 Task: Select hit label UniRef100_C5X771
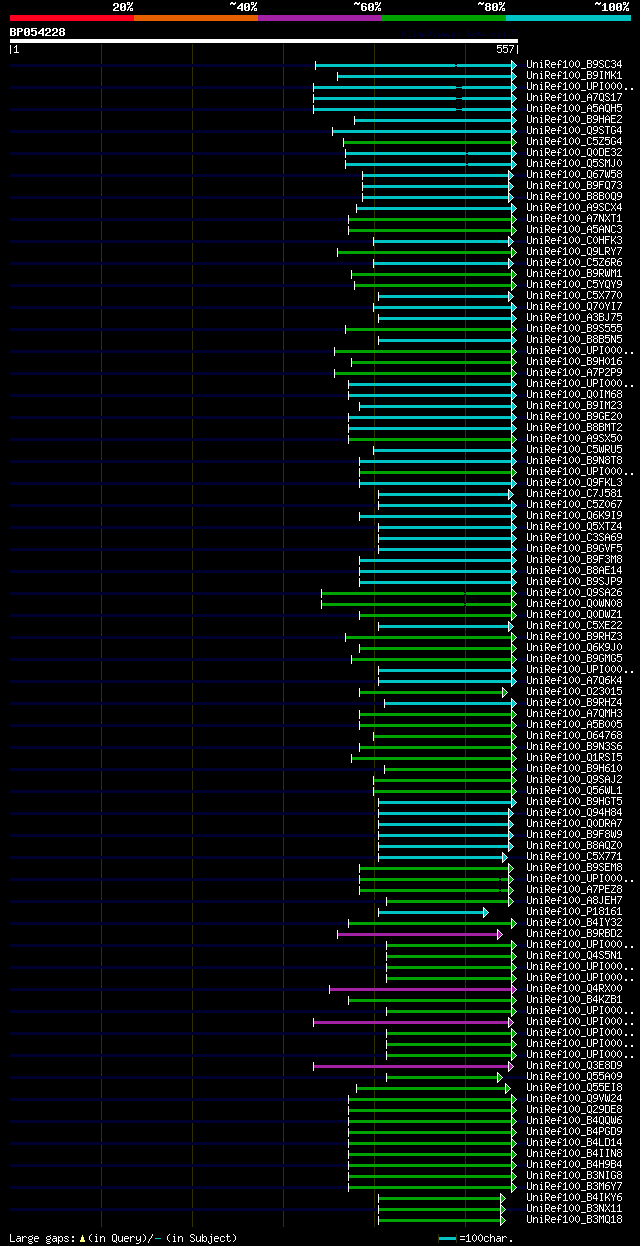(574, 857)
